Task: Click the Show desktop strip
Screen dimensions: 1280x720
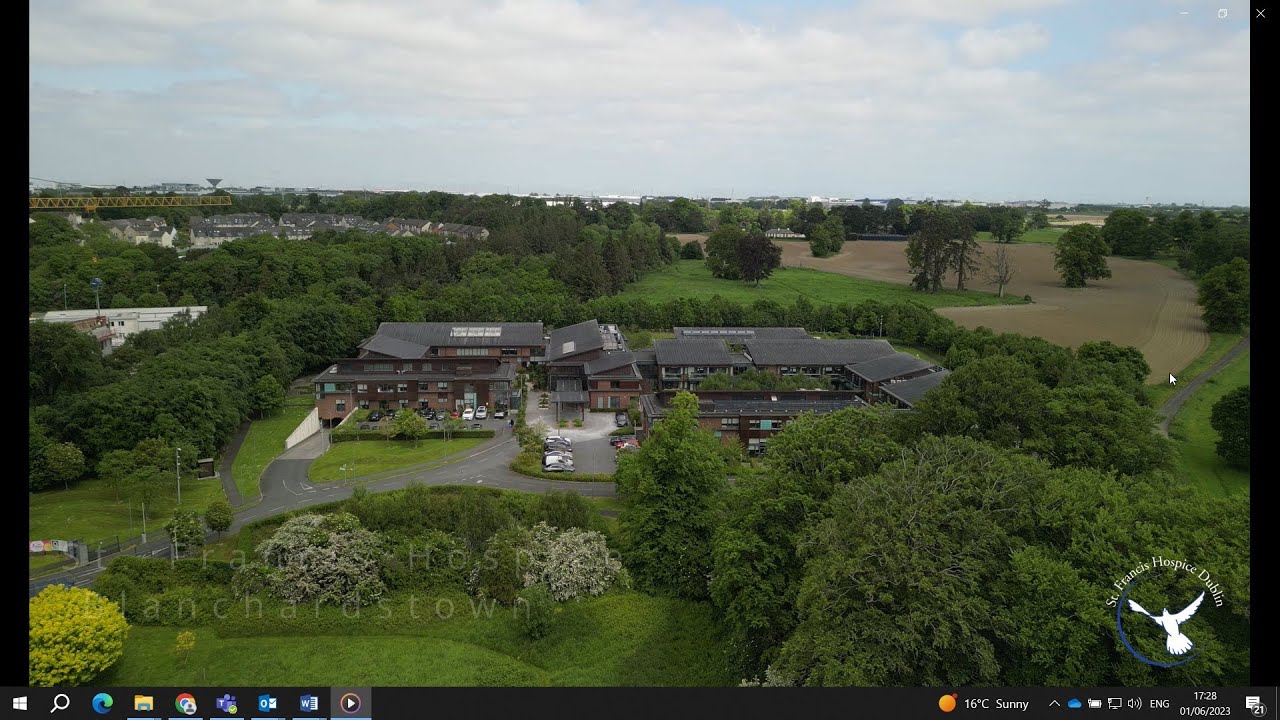Action: [1277, 704]
